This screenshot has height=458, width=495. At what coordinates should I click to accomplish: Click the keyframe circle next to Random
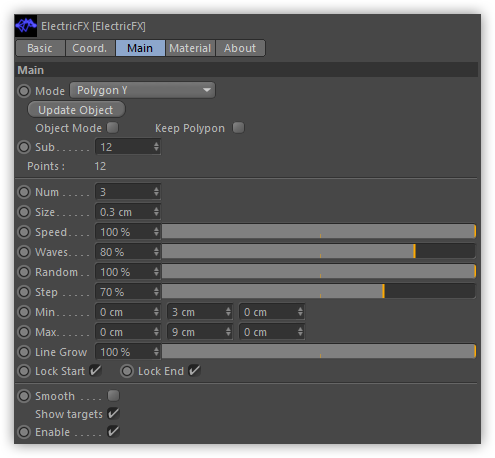pos(24,272)
